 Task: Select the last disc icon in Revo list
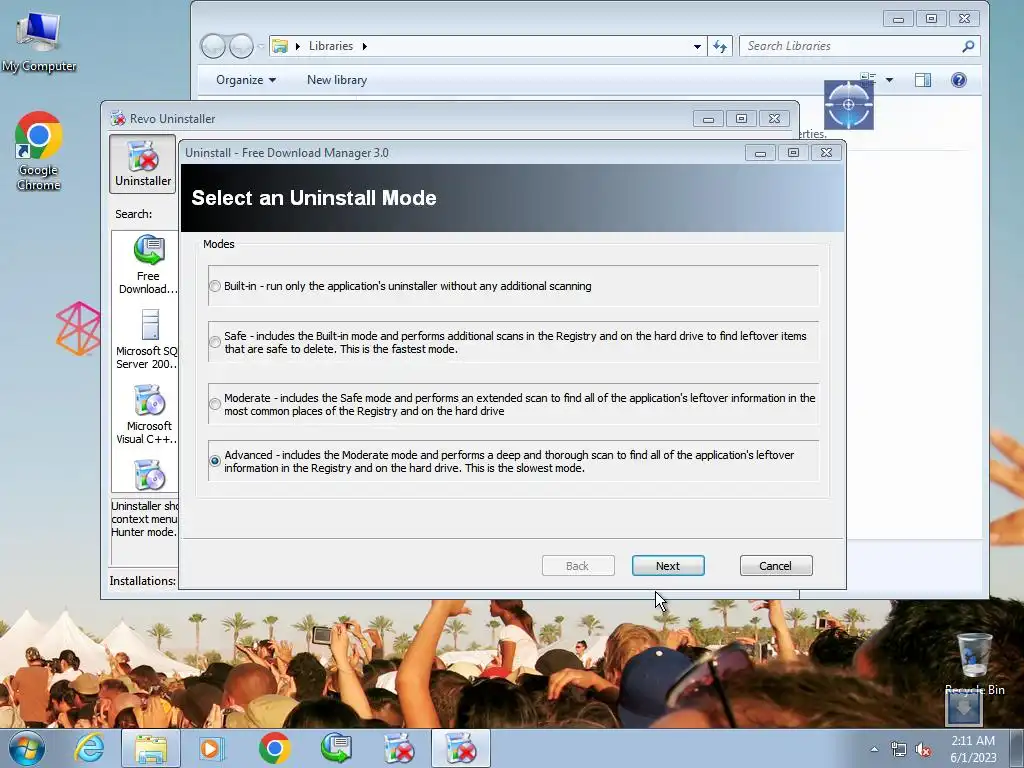click(150, 475)
